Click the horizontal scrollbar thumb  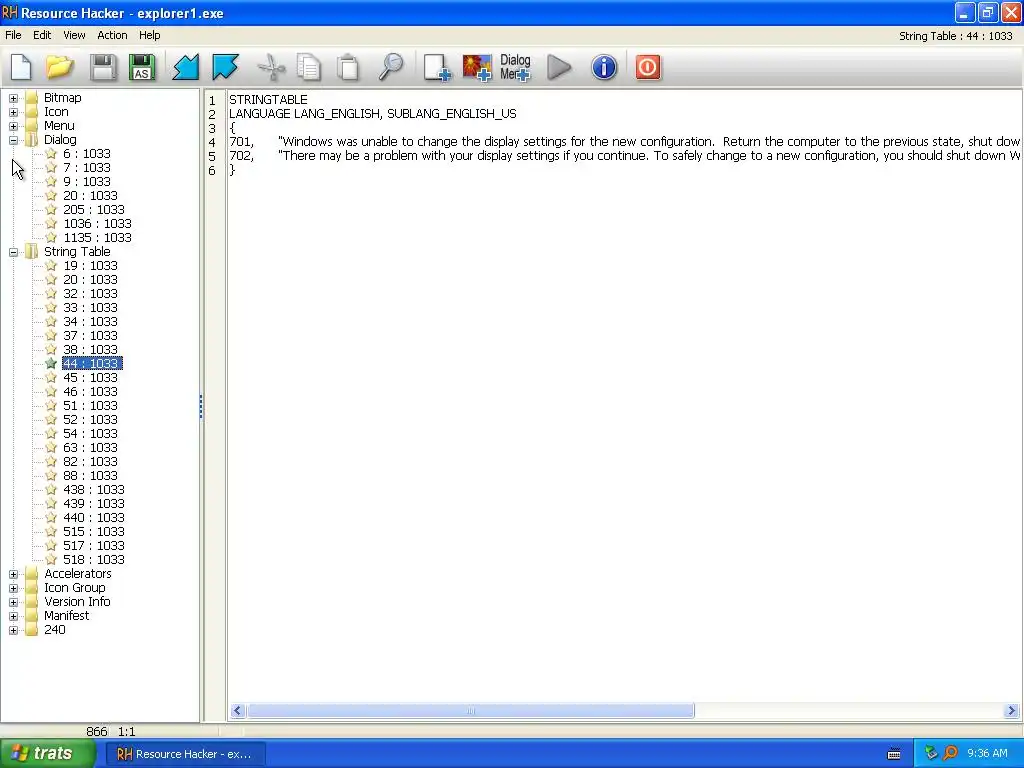(x=470, y=711)
